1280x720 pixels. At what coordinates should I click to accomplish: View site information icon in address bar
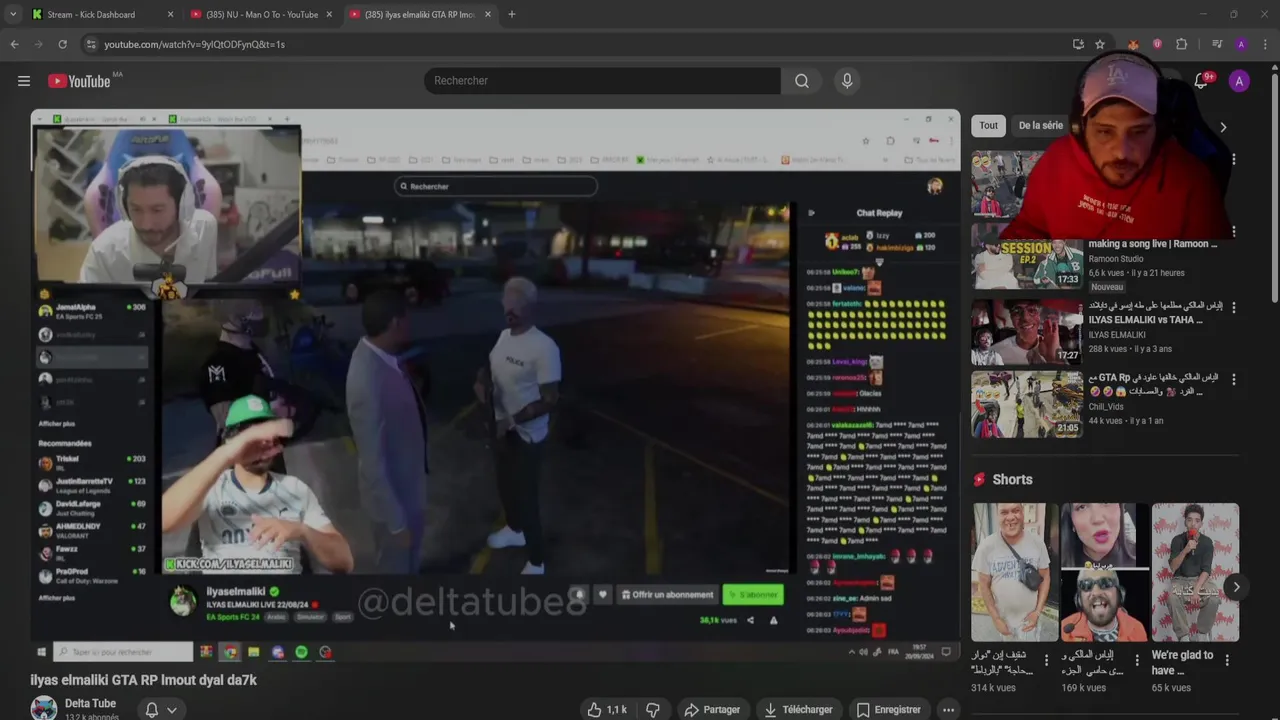pos(91,44)
